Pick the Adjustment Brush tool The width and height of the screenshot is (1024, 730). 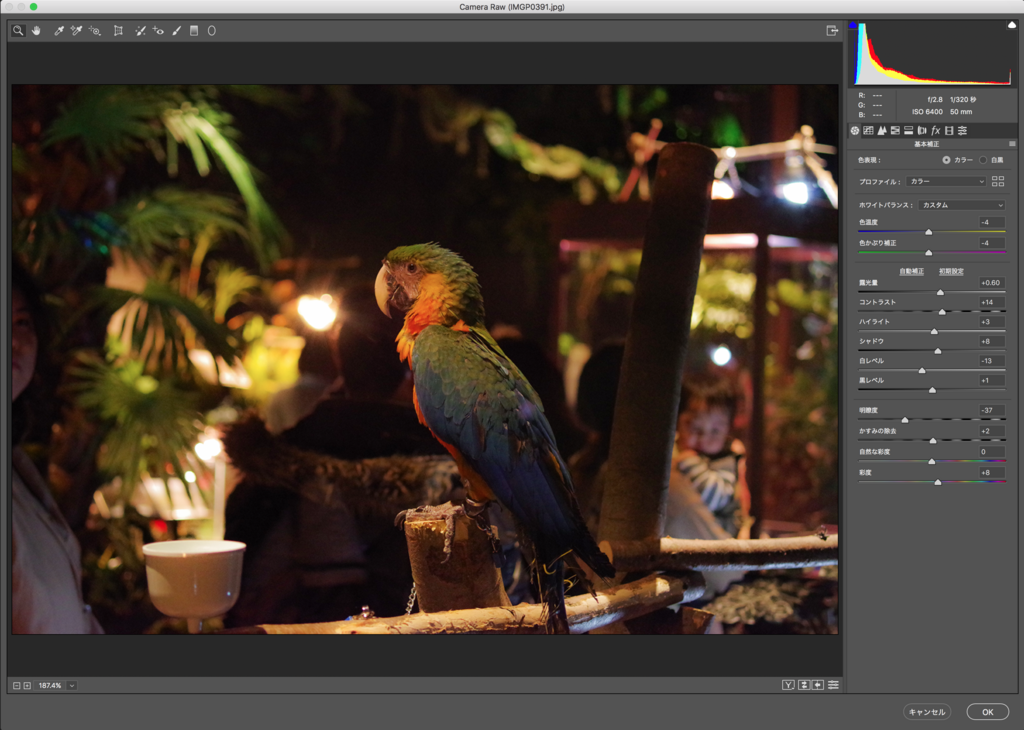point(176,31)
